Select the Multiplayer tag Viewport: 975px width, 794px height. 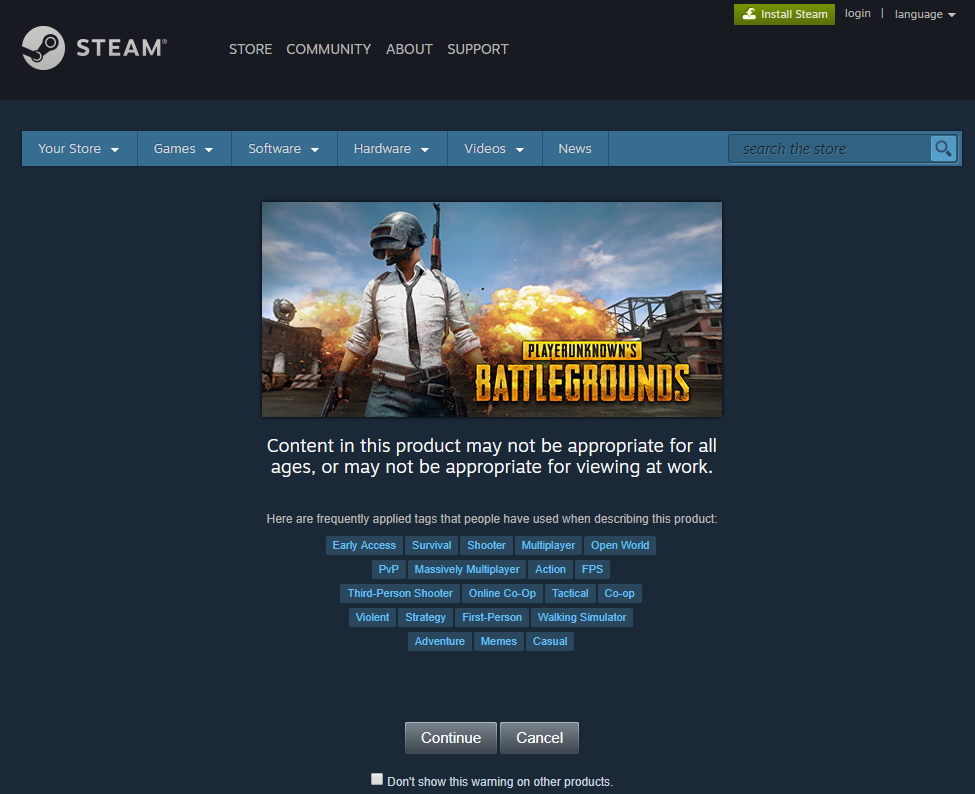click(548, 545)
